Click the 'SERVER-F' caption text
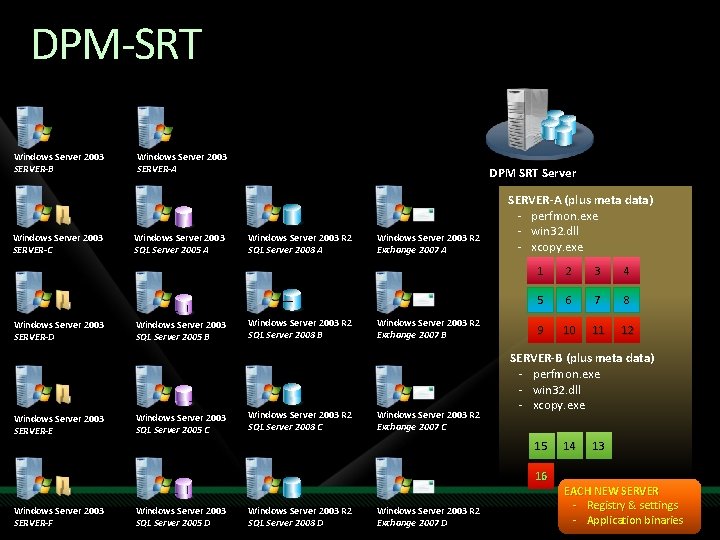The width and height of the screenshot is (720, 540). (34, 523)
